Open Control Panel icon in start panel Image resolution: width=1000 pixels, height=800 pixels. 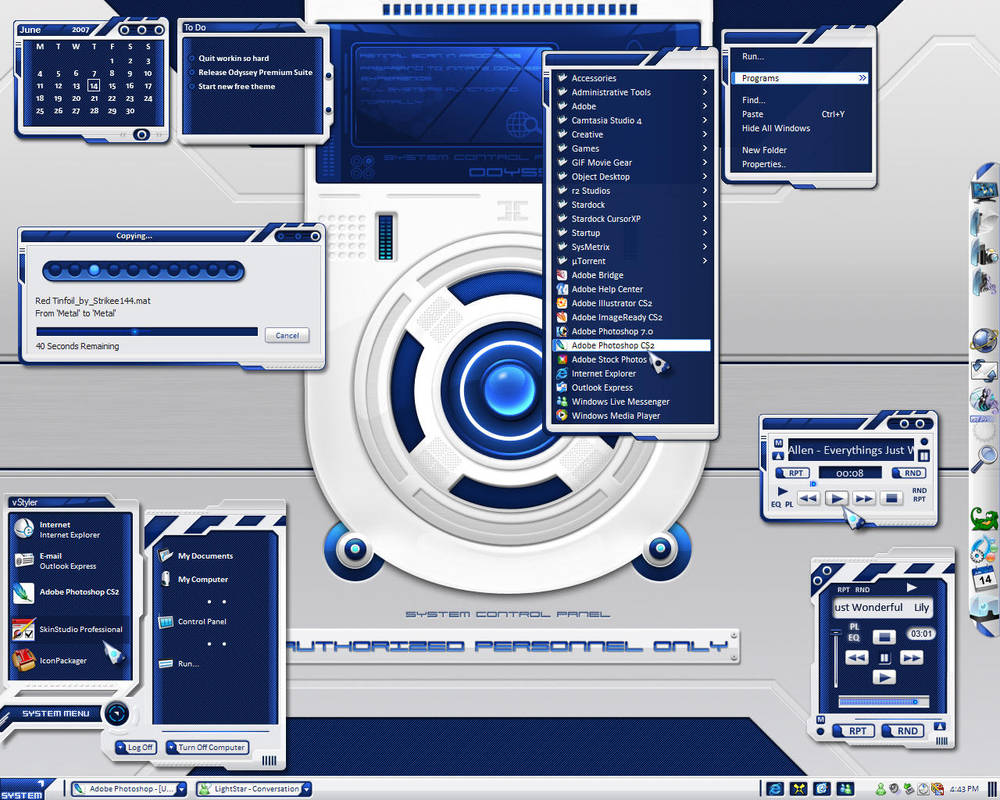166,621
